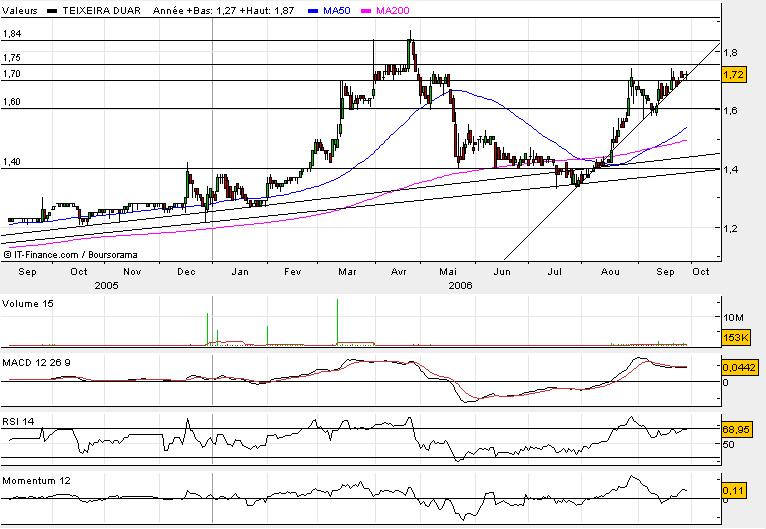Click the 'Fev' month label on time axis
The width and height of the screenshot is (766, 529).
click(x=293, y=272)
